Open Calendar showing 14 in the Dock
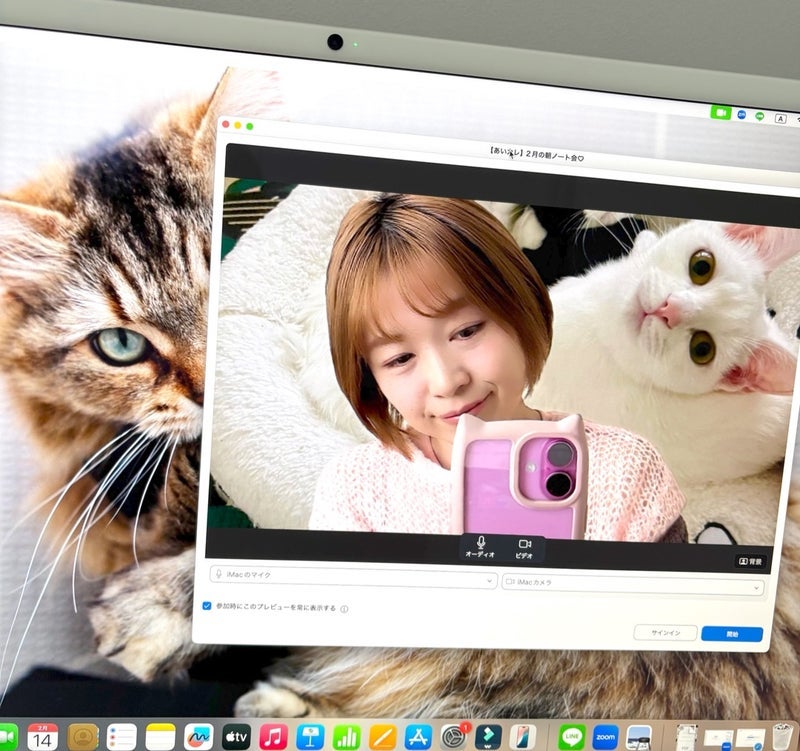 pos(42,737)
